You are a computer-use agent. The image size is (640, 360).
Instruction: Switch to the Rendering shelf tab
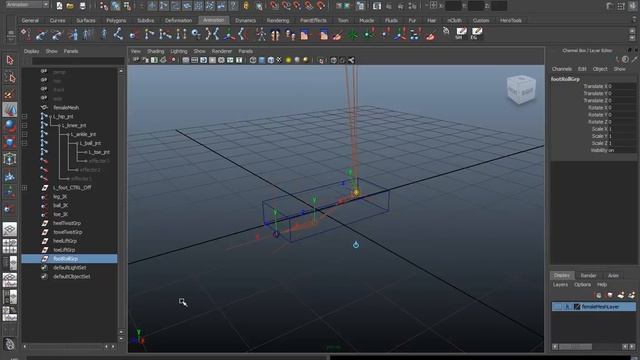(x=278, y=20)
